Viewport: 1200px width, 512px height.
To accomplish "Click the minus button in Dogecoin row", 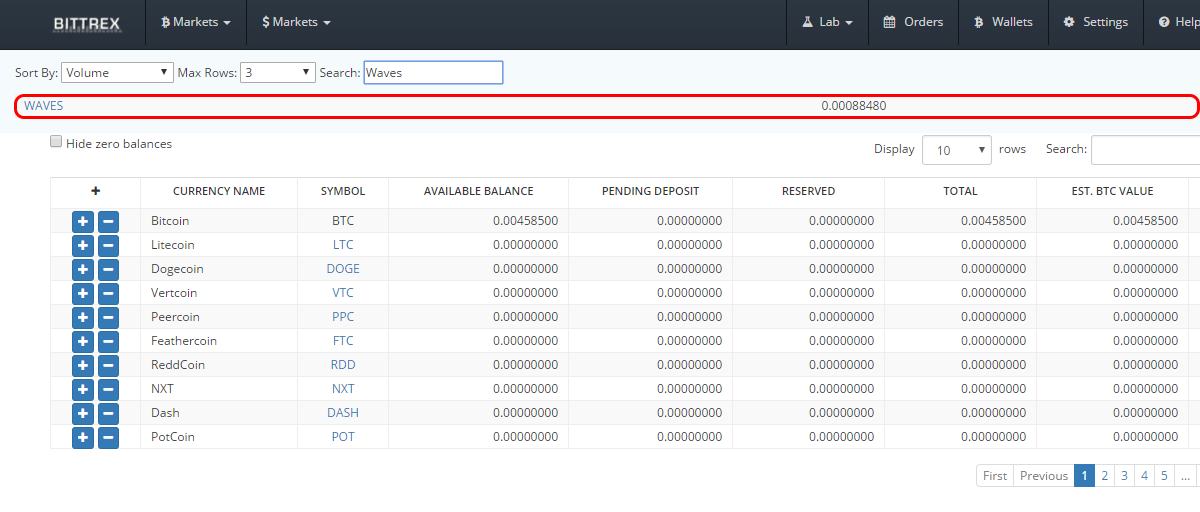I will 108,269.
